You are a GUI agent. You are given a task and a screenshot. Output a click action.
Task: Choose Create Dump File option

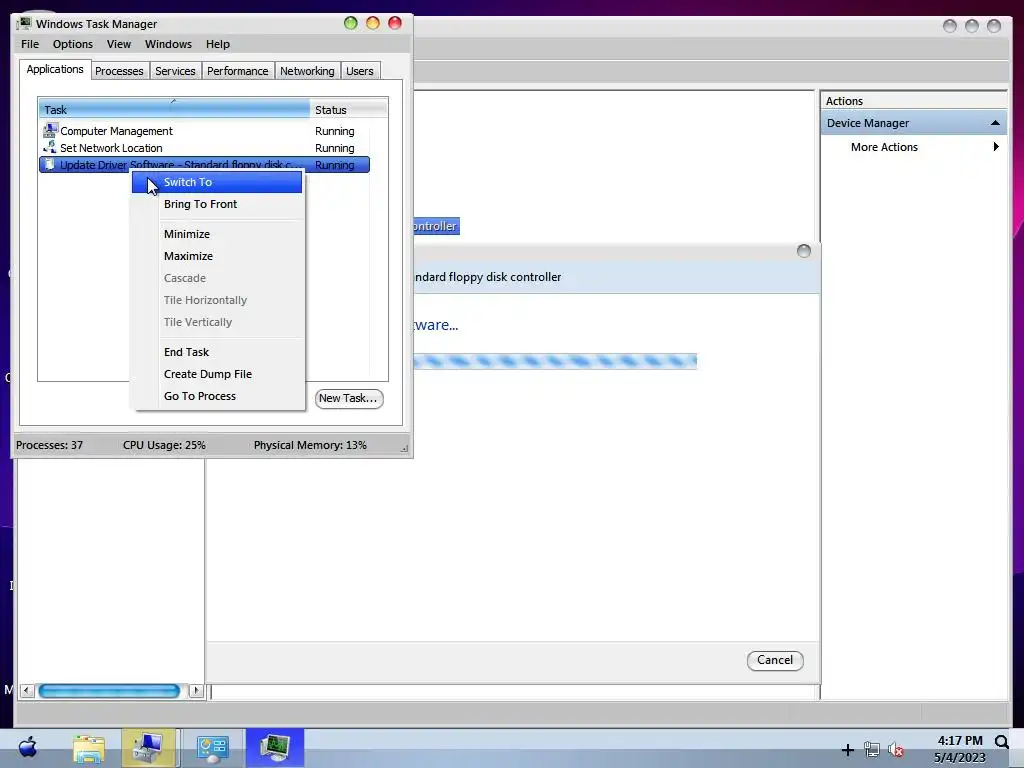coord(217,374)
